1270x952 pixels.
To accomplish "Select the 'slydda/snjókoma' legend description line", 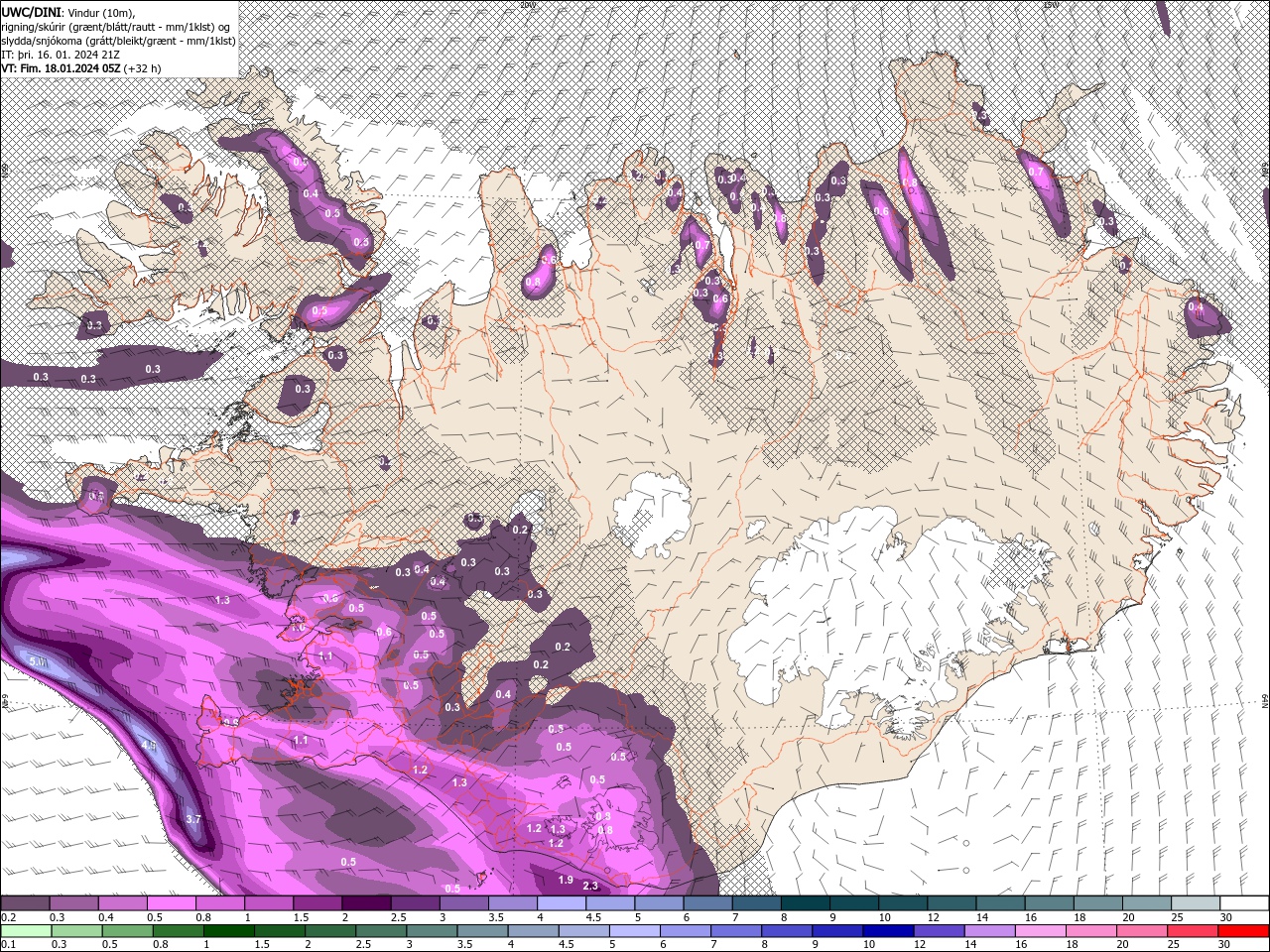I will point(118,41).
